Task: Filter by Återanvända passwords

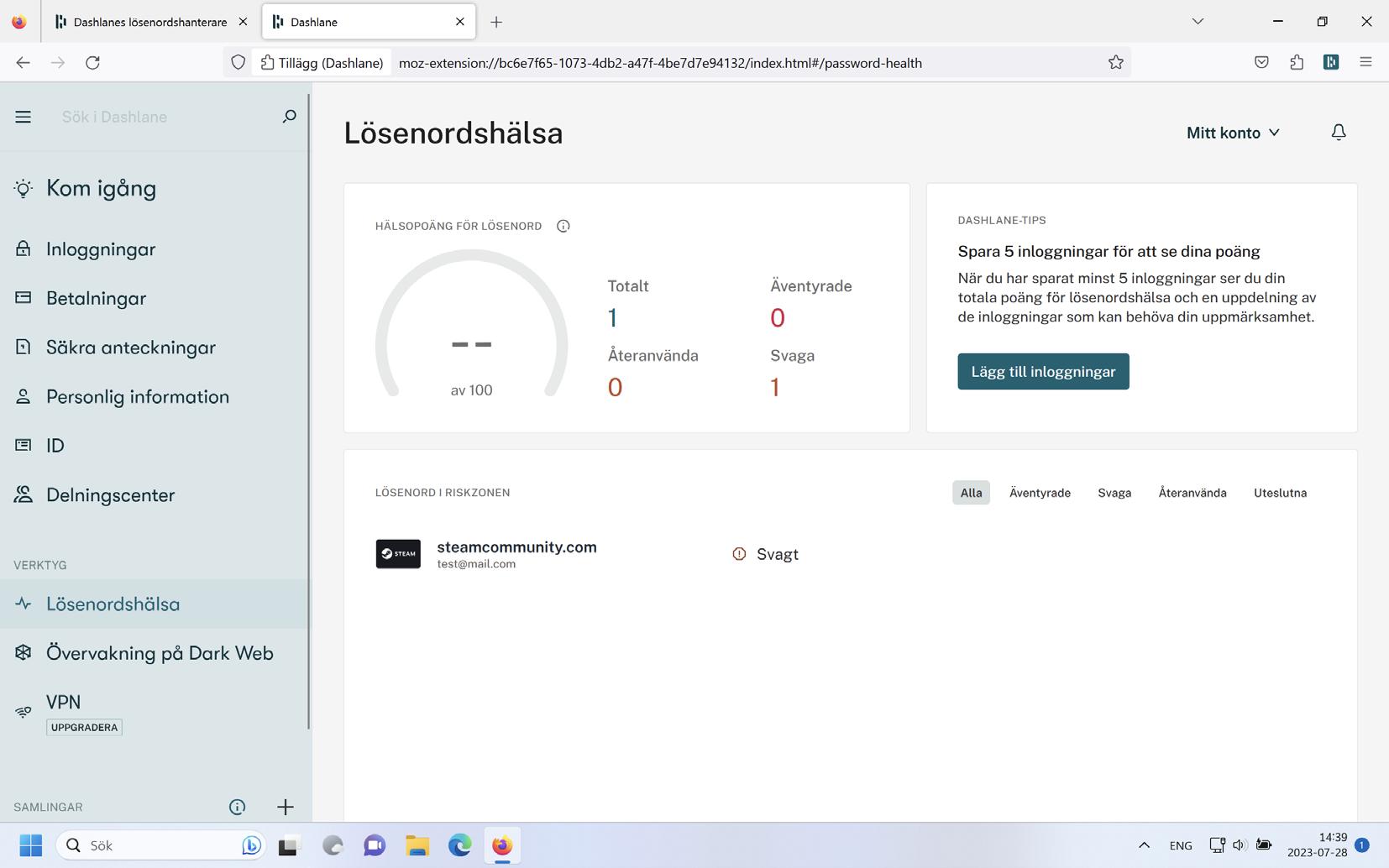Action: pyautogui.click(x=1192, y=493)
